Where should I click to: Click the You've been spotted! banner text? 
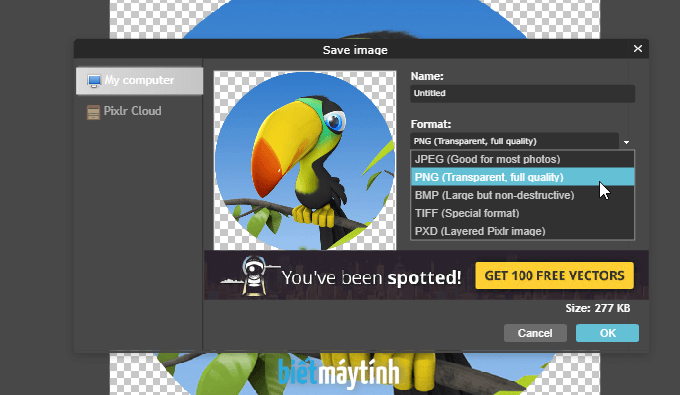tap(371, 277)
